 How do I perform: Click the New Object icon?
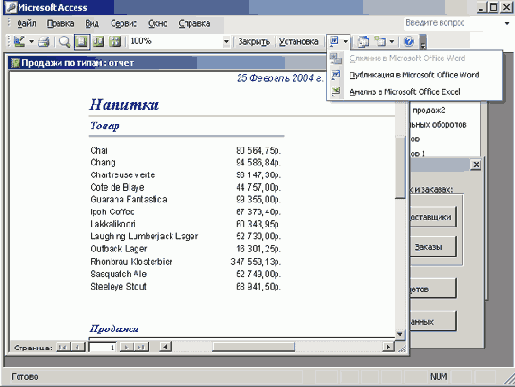(380, 42)
